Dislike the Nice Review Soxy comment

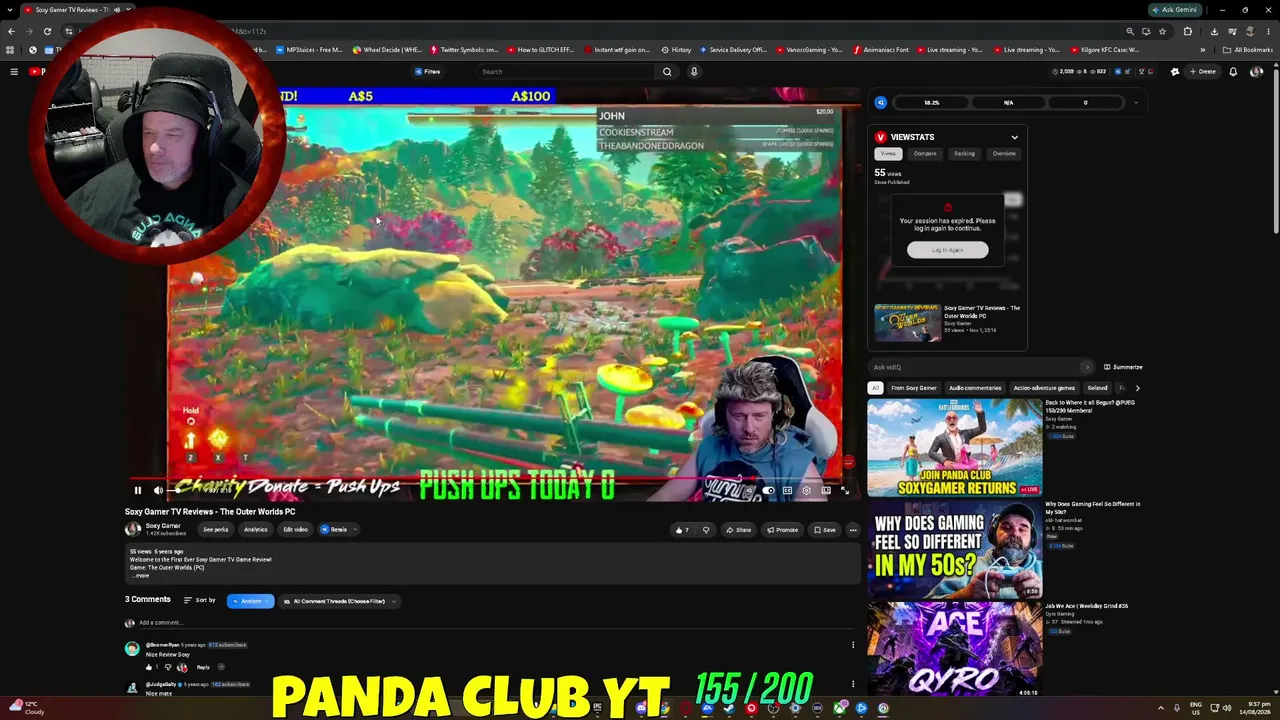[168, 667]
